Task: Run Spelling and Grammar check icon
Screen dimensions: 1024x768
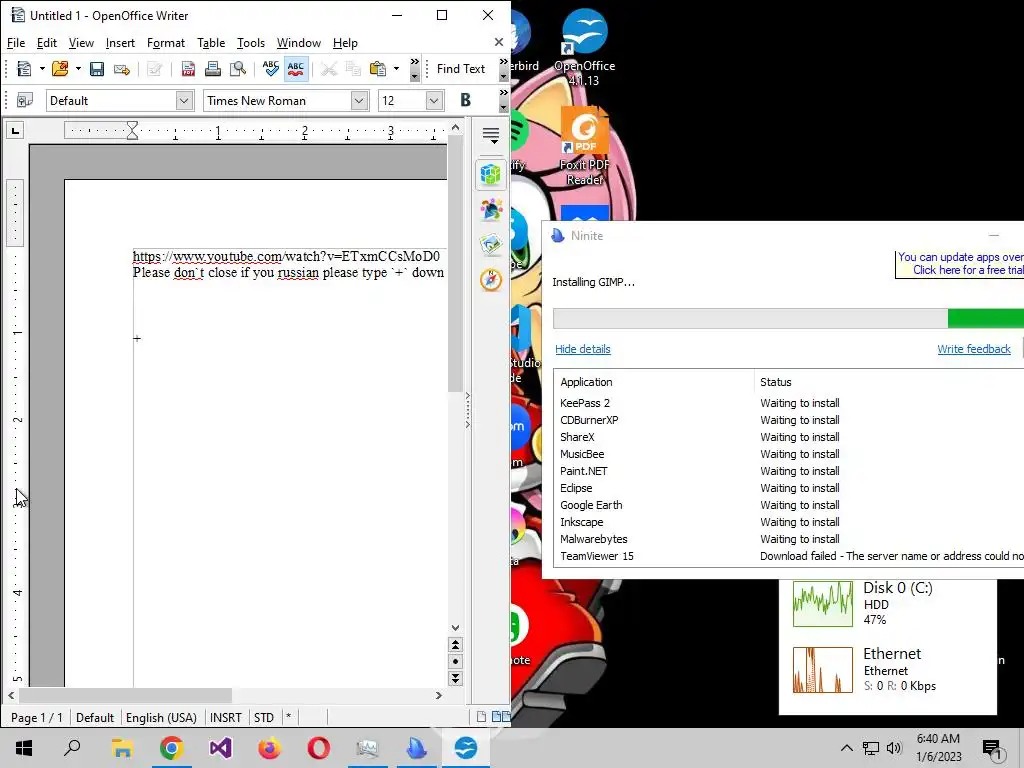Action: tap(270, 69)
